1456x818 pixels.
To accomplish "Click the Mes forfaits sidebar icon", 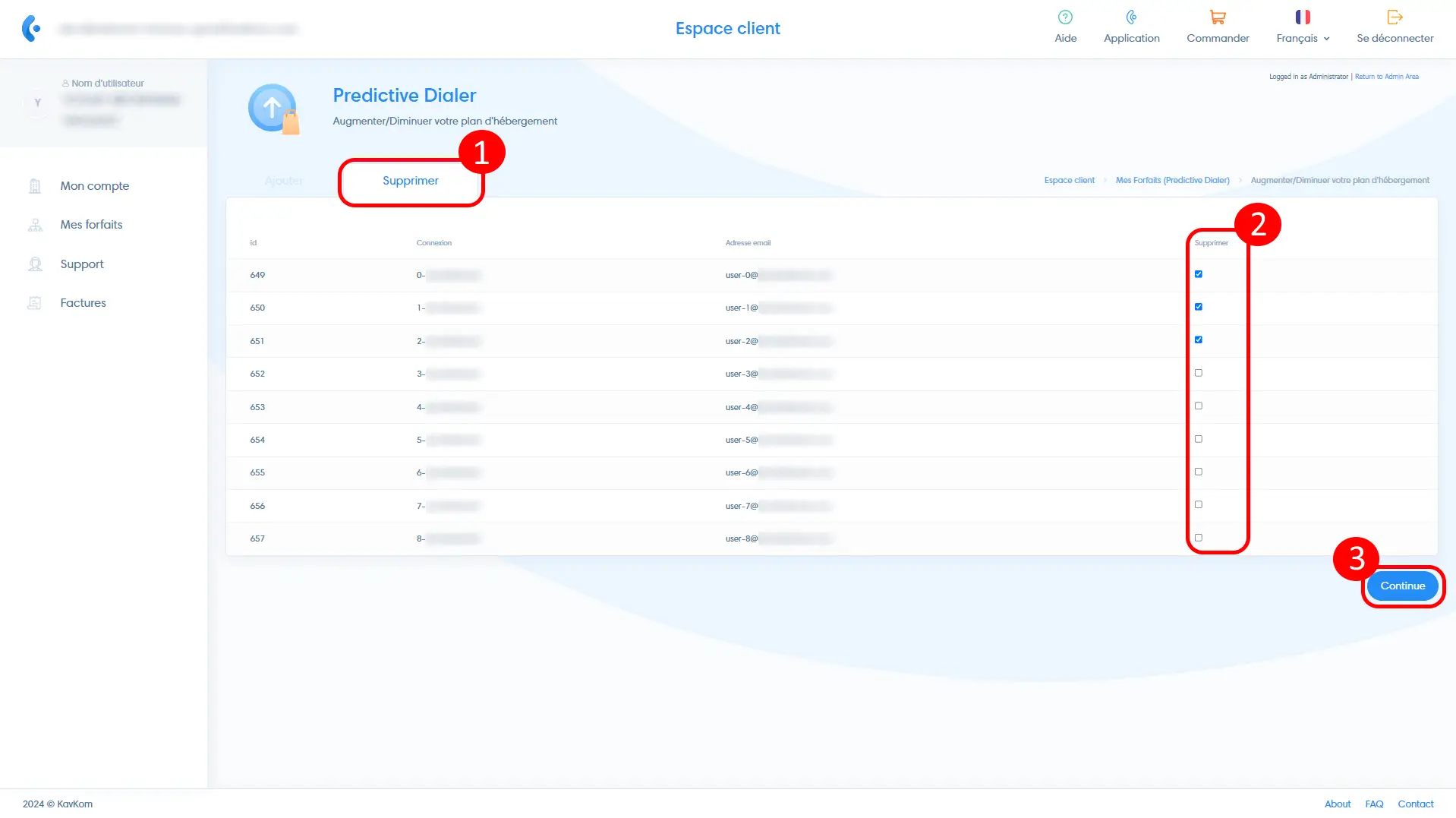I will pos(35,225).
